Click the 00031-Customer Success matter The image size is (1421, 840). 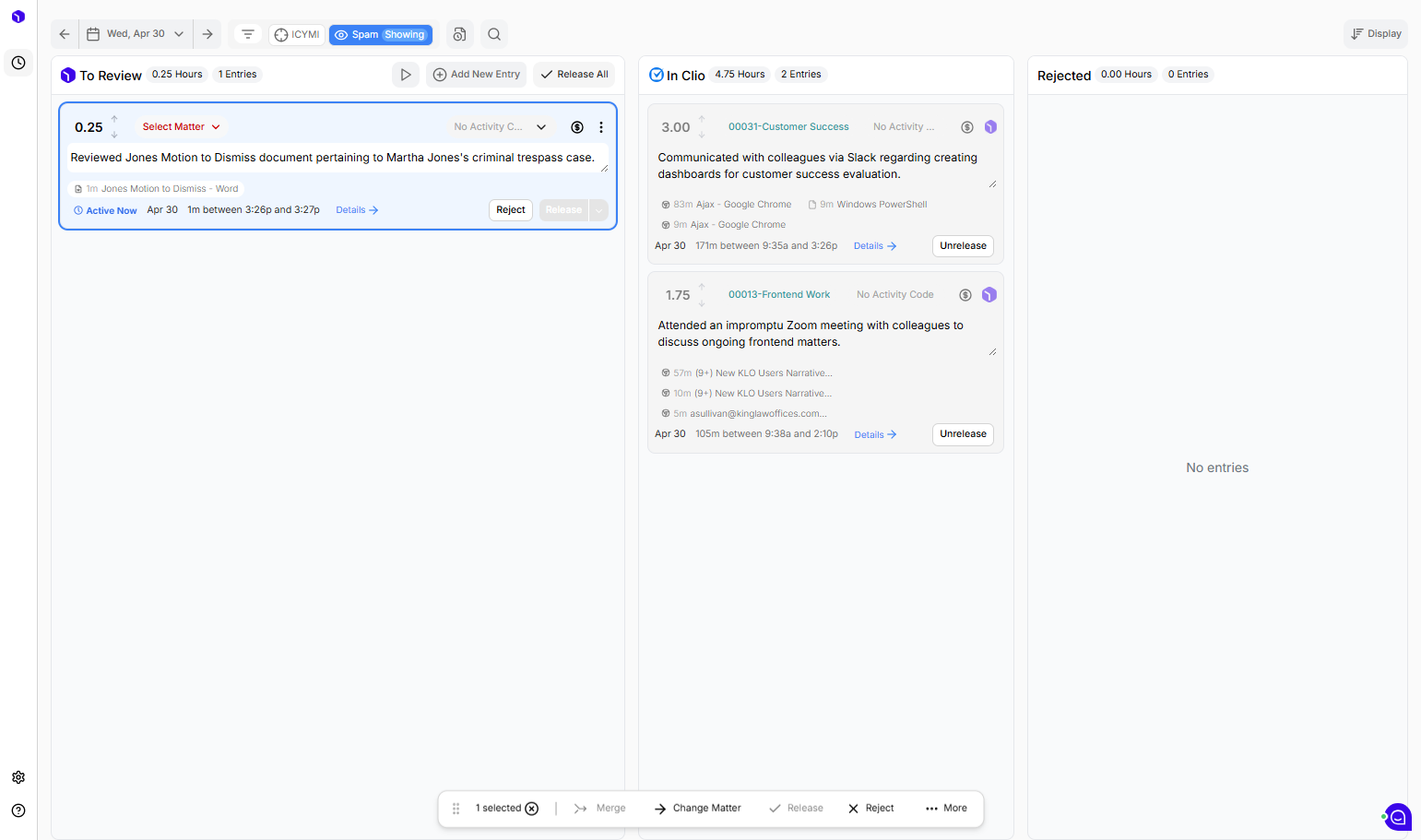[788, 127]
